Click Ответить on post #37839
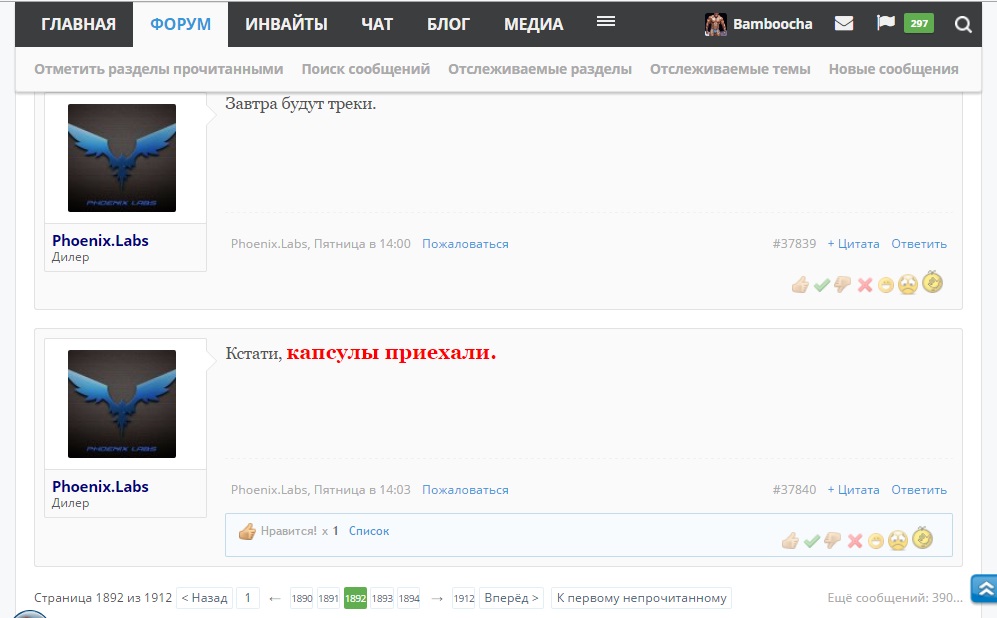 pyautogui.click(x=918, y=244)
